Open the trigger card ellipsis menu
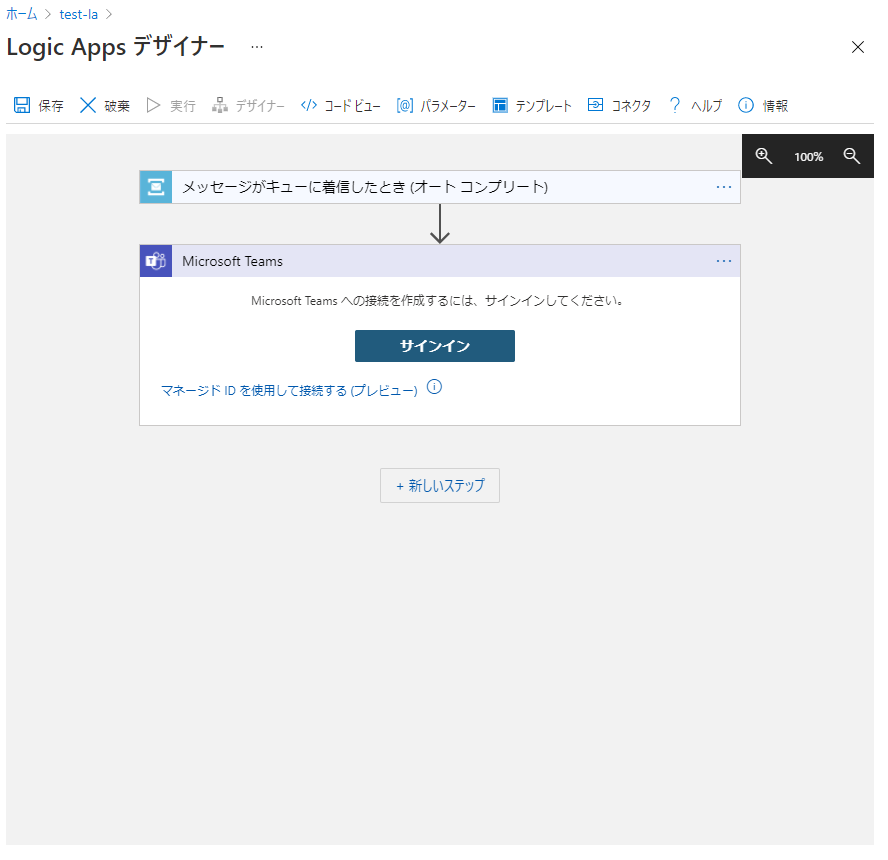This screenshot has width=888, height=860. (x=724, y=186)
